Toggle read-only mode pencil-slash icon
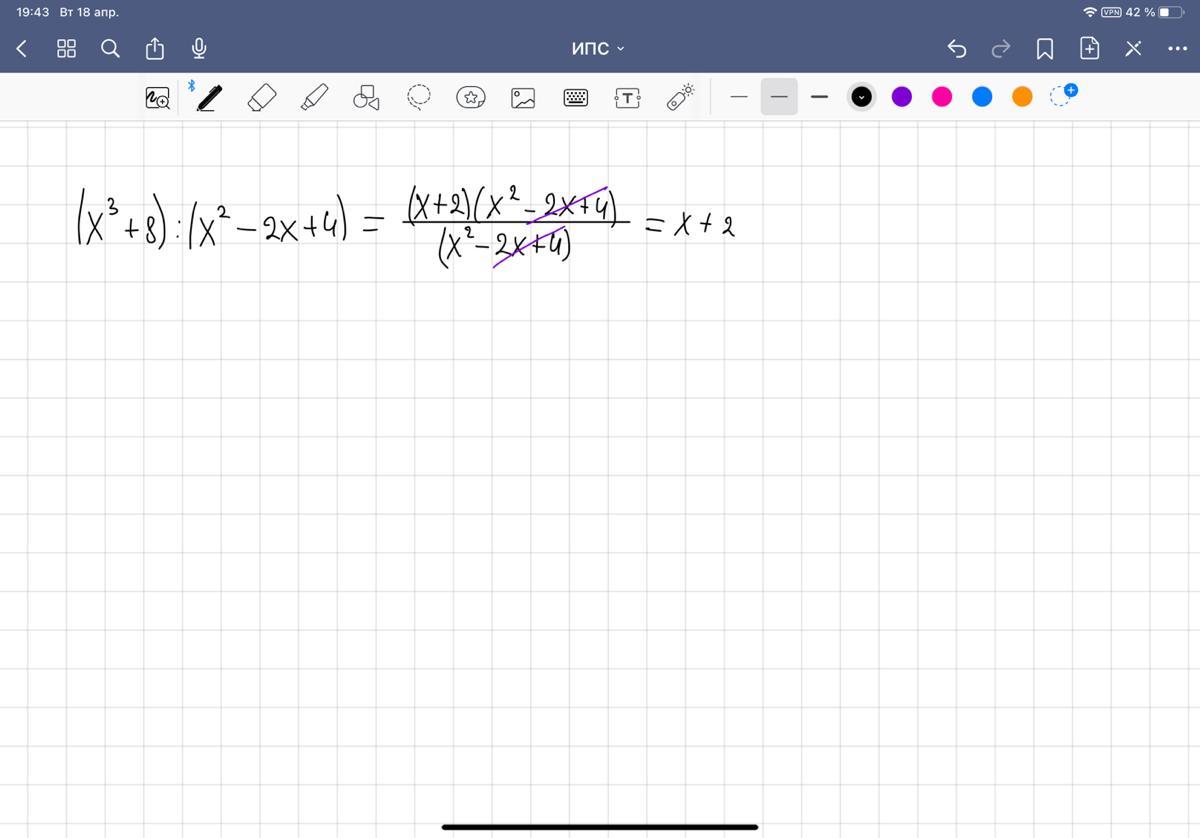The image size is (1200, 838). pyautogui.click(x=1133, y=48)
